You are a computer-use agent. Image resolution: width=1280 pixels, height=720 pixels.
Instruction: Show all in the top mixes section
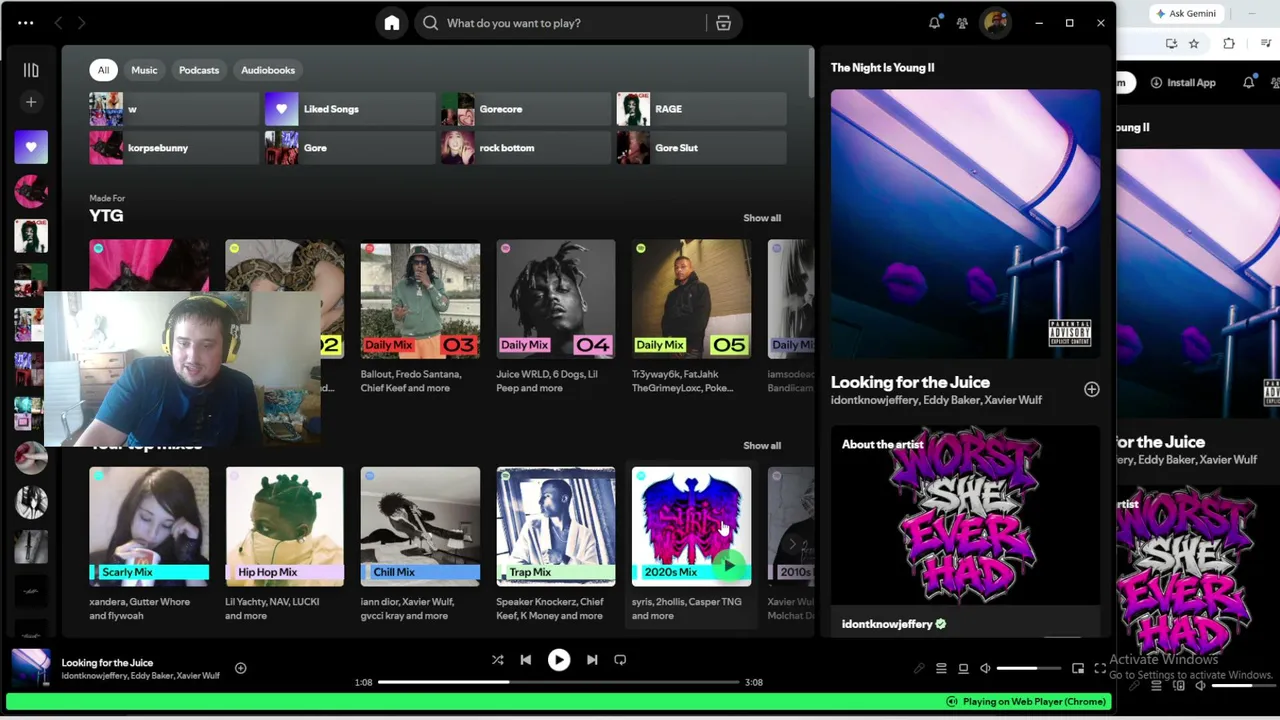click(762, 446)
